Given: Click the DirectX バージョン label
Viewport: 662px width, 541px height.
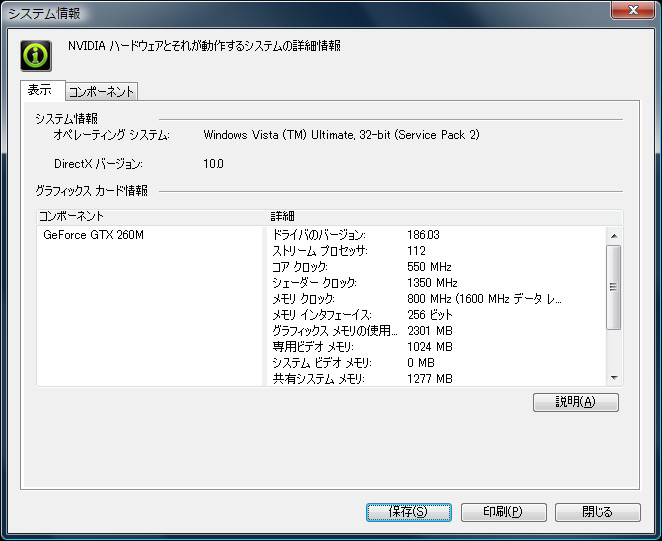Looking at the screenshot, I should click(x=98, y=164).
